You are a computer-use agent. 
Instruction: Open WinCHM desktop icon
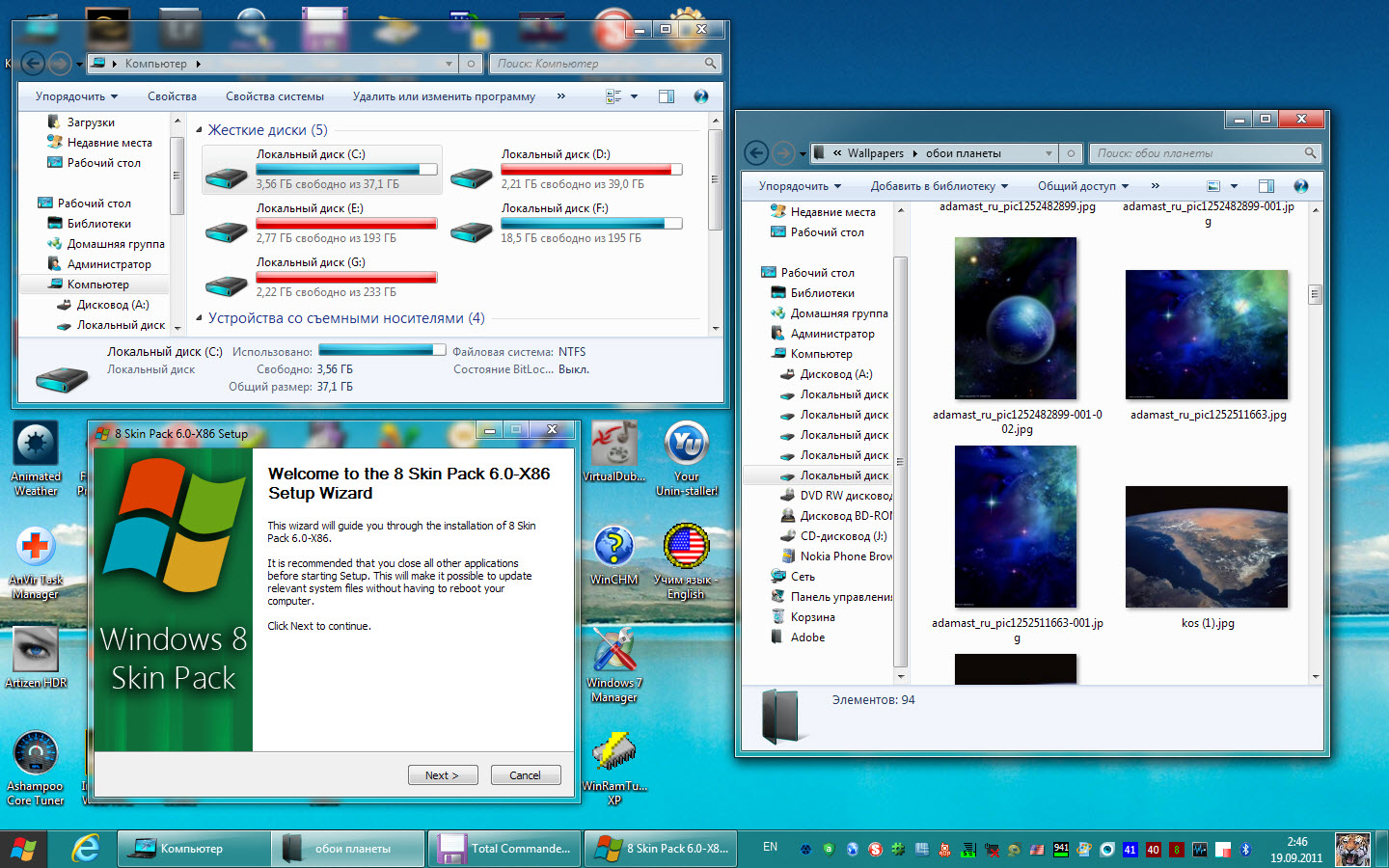[x=614, y=555]
